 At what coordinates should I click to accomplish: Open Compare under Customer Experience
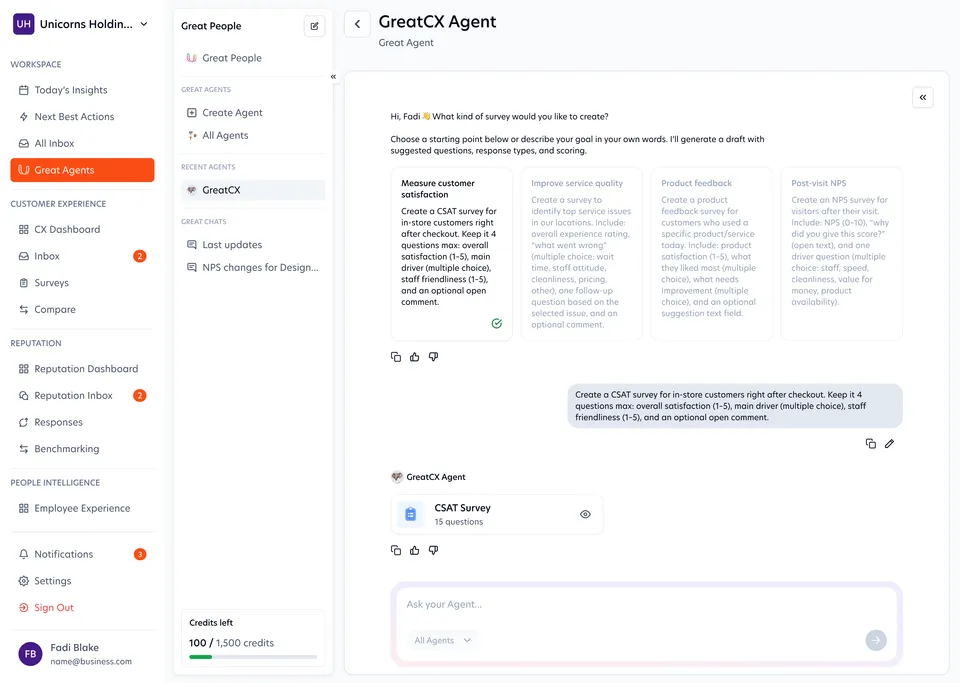point(82,310)
